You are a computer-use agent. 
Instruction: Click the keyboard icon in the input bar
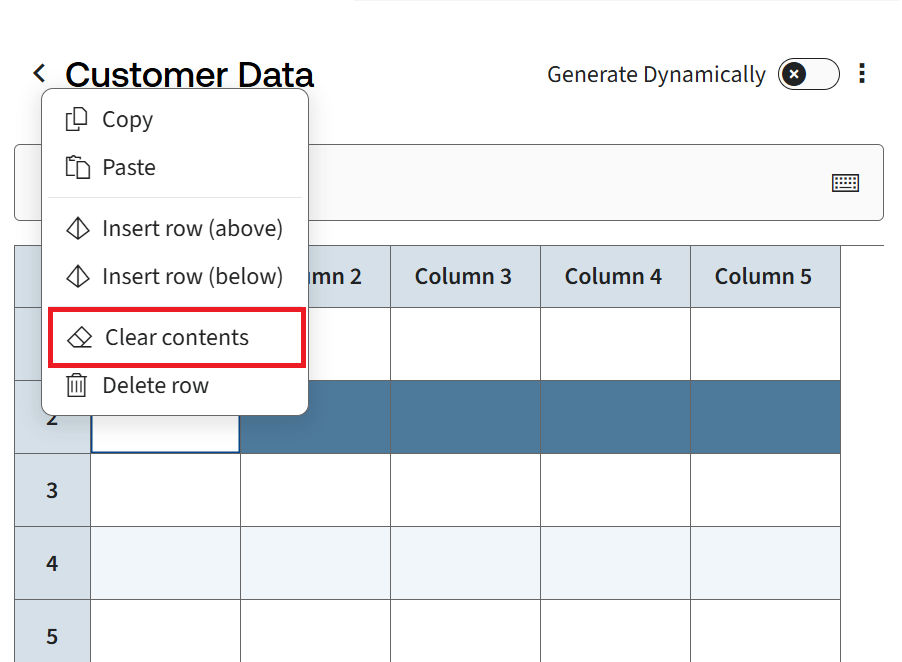[845, 183]
